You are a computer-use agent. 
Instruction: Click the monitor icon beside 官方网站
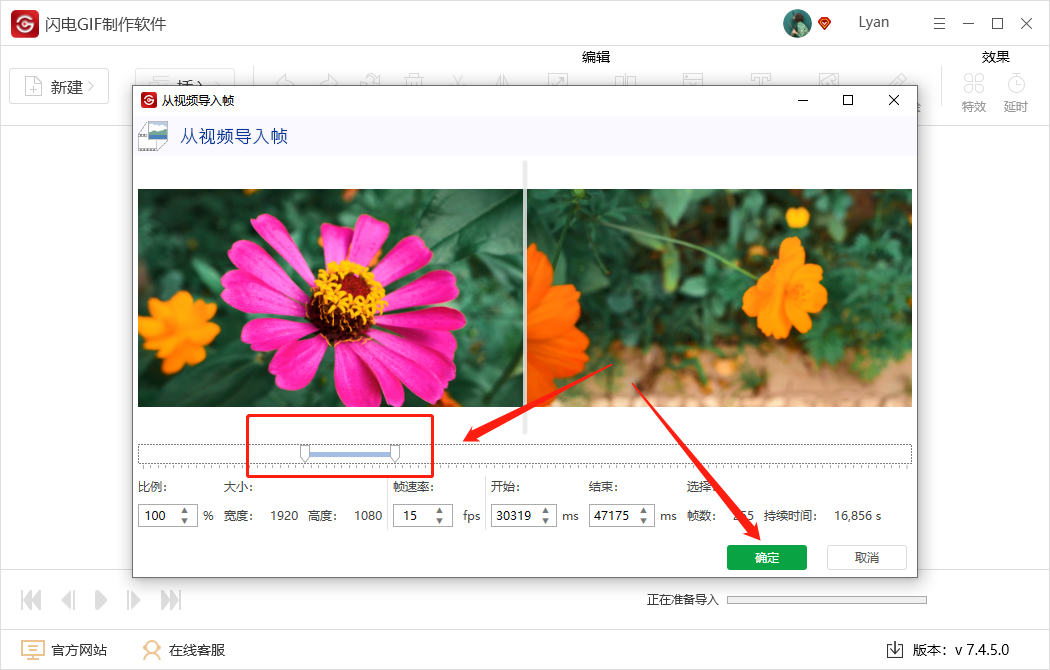point(33,650)
